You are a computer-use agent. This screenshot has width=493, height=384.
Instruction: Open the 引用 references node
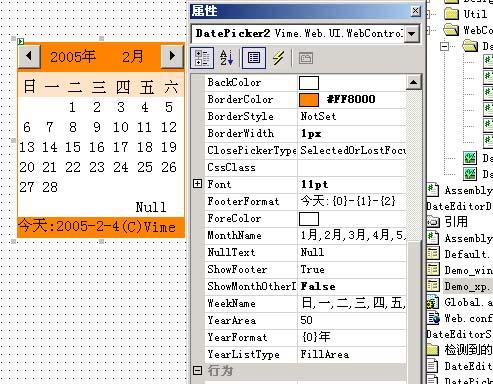click(x=456, y=222)
